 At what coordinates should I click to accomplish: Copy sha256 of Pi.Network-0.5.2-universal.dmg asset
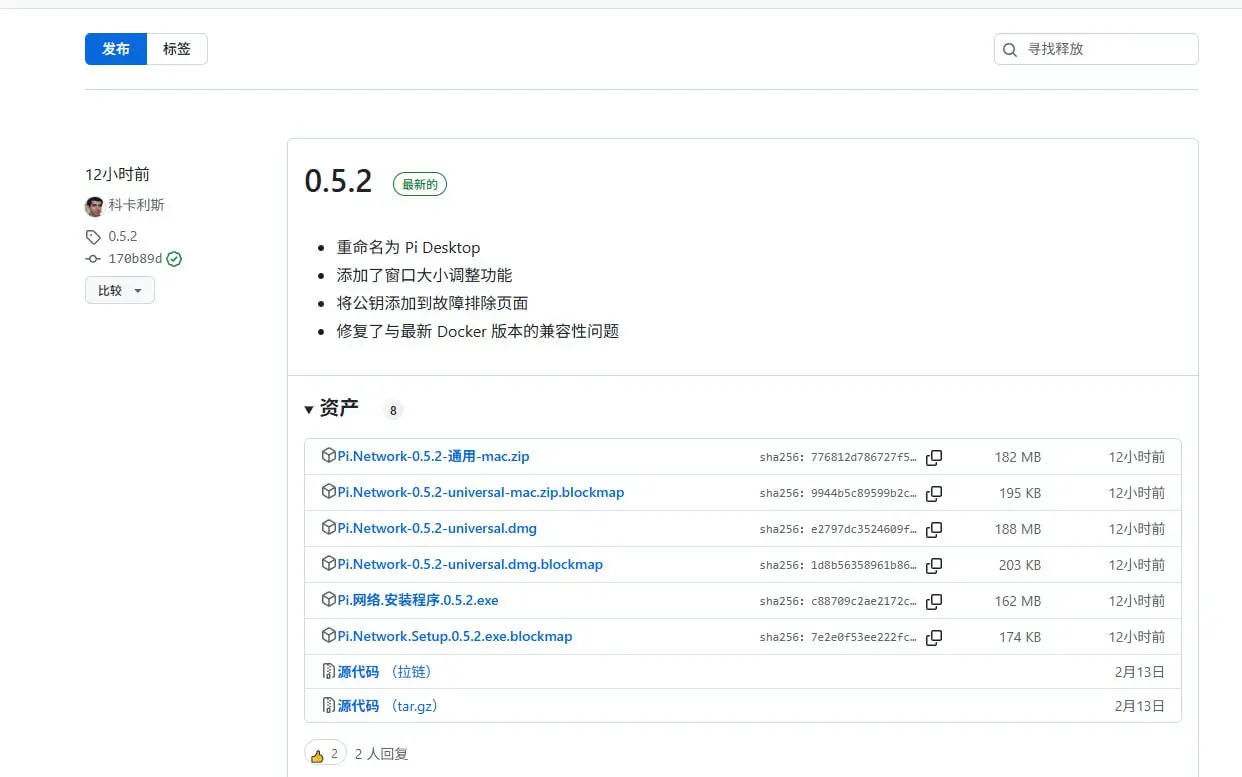pyautogui.click(x=934, y=530)
